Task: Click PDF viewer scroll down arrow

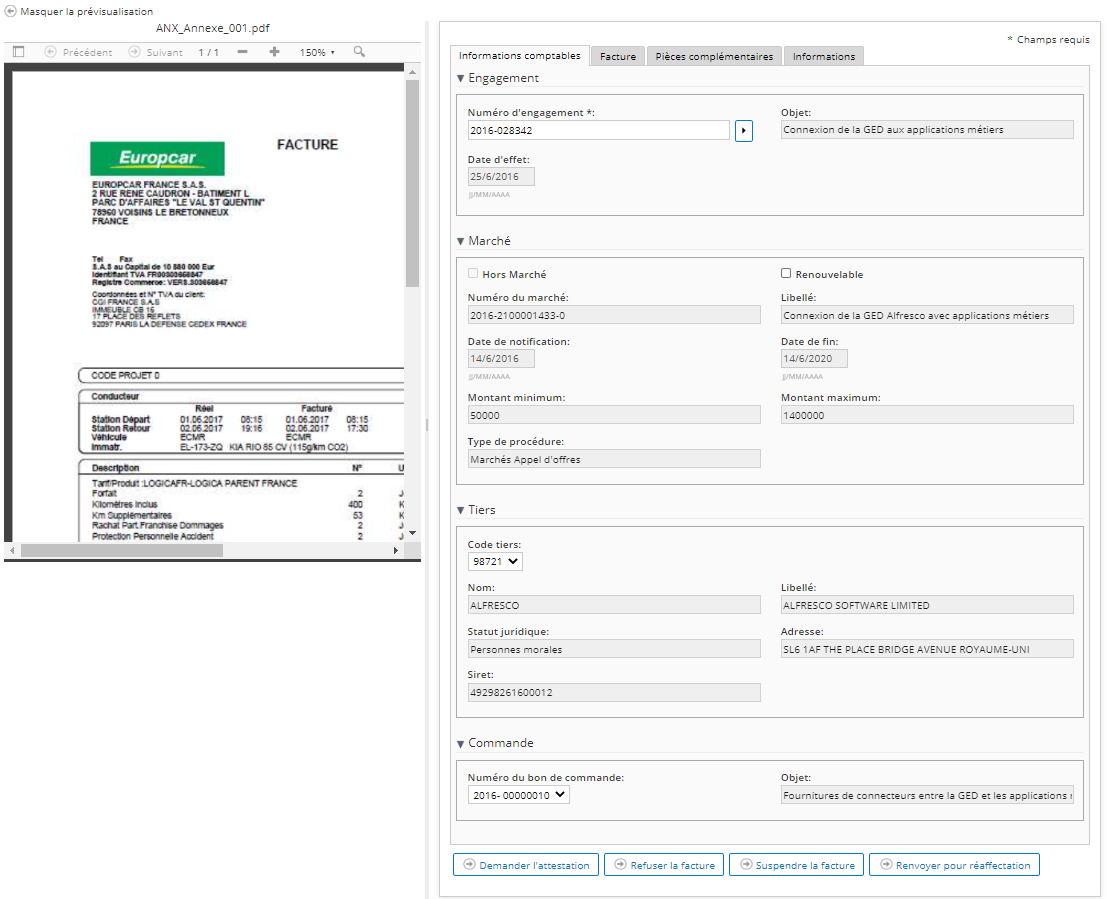Action: tap(412, 533)
